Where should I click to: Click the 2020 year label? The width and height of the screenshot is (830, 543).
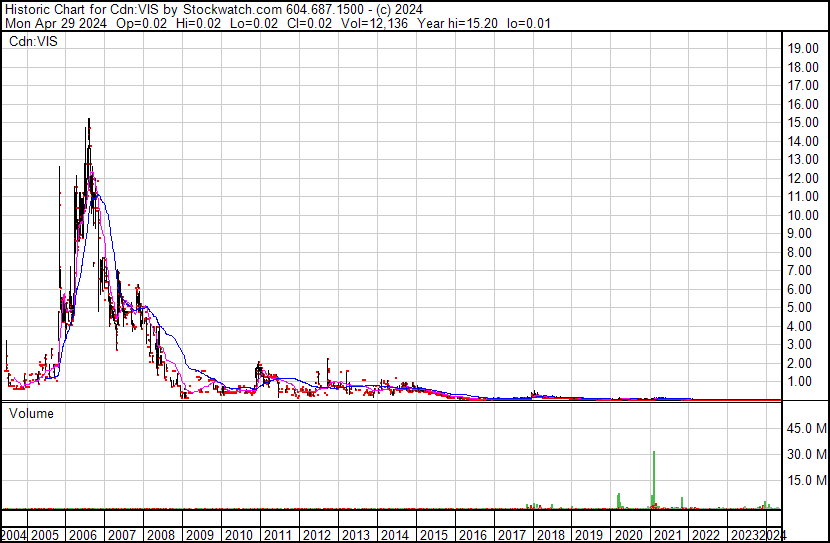coord(628,535)
